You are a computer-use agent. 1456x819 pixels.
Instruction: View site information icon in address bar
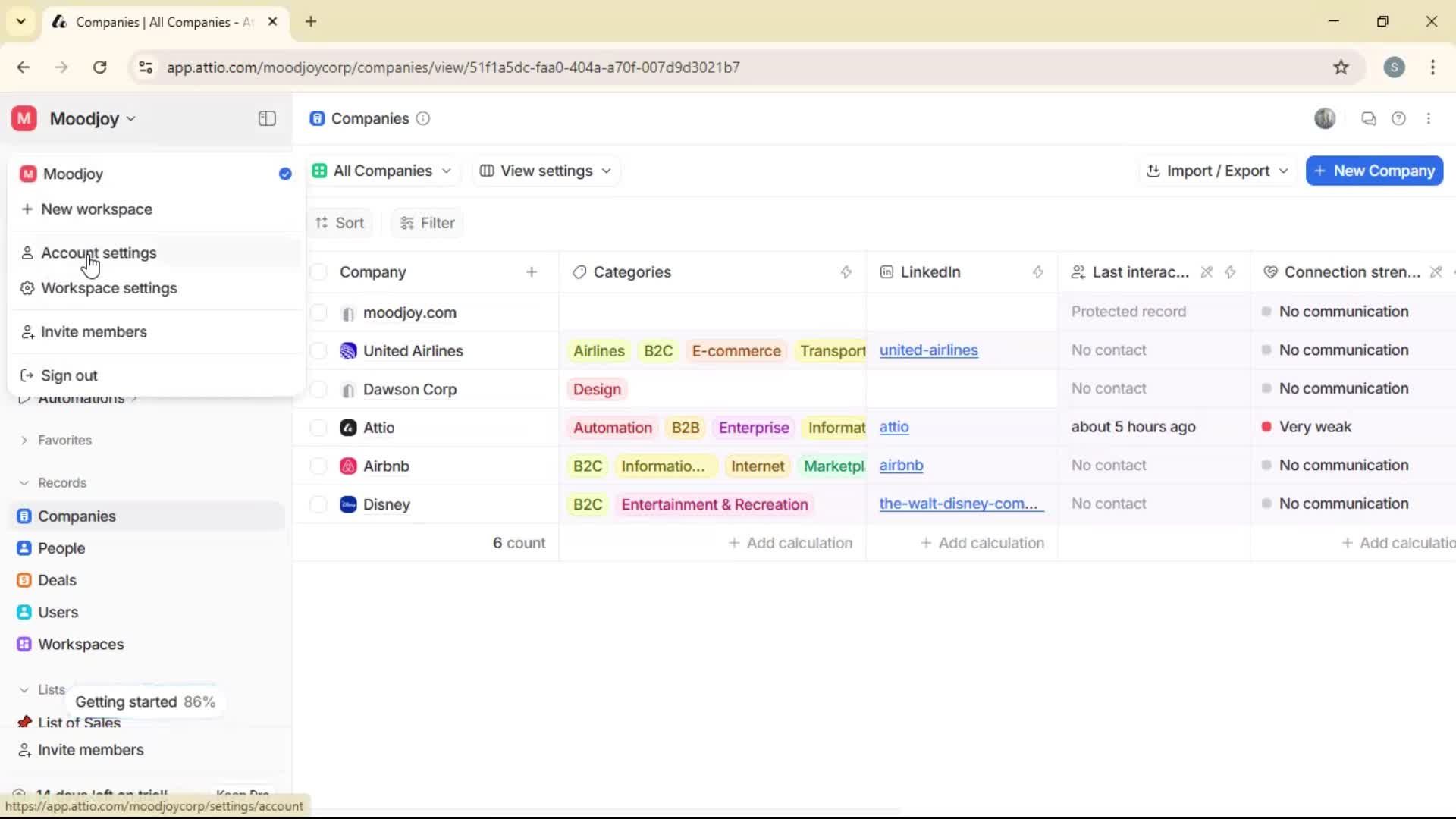coord(146,67)
